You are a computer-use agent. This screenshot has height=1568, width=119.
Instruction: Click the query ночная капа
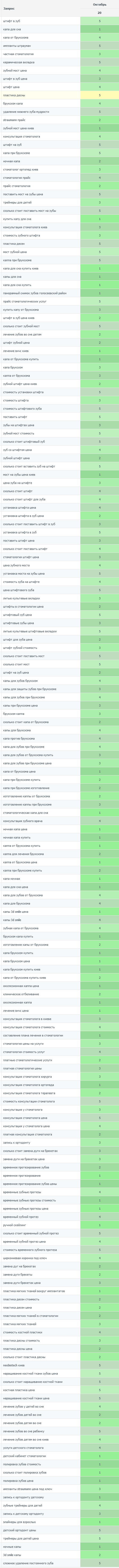point(11,161)
